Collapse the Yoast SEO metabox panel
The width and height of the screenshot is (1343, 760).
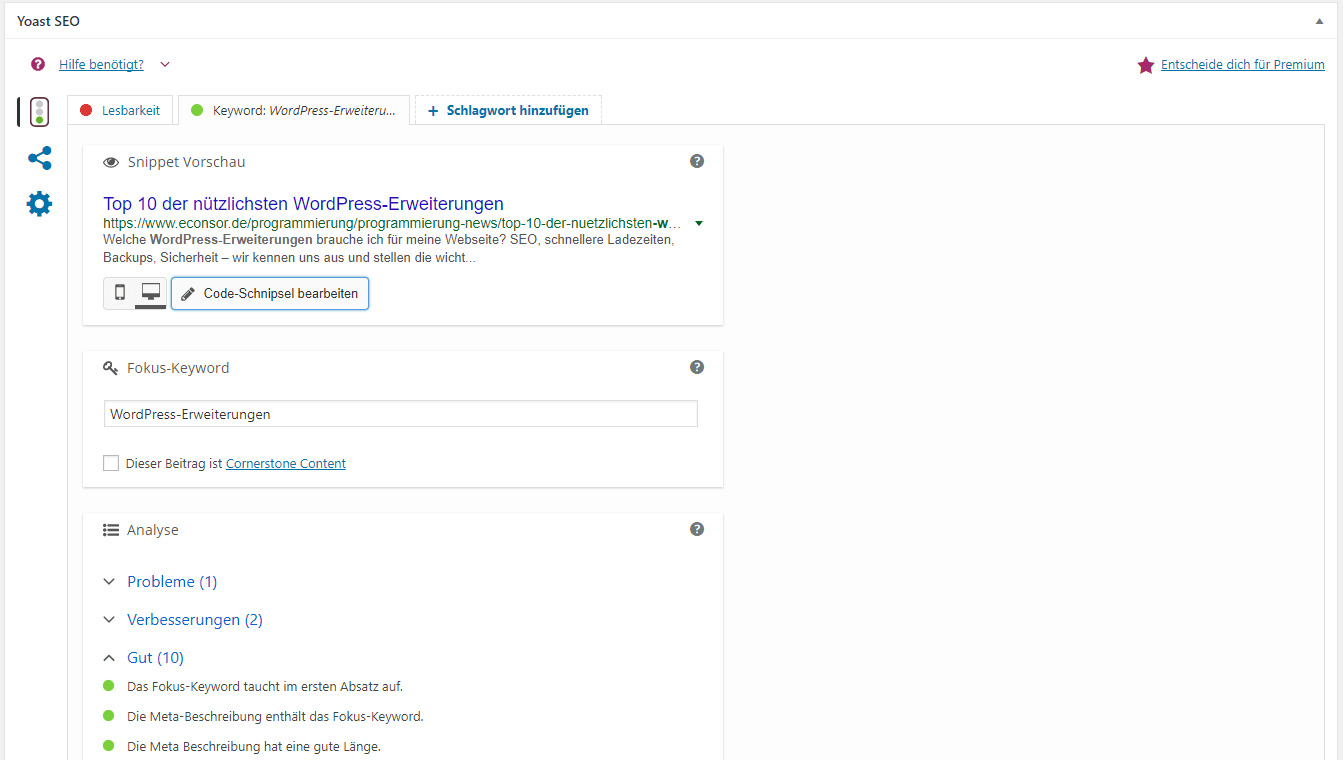[1319, 21]
